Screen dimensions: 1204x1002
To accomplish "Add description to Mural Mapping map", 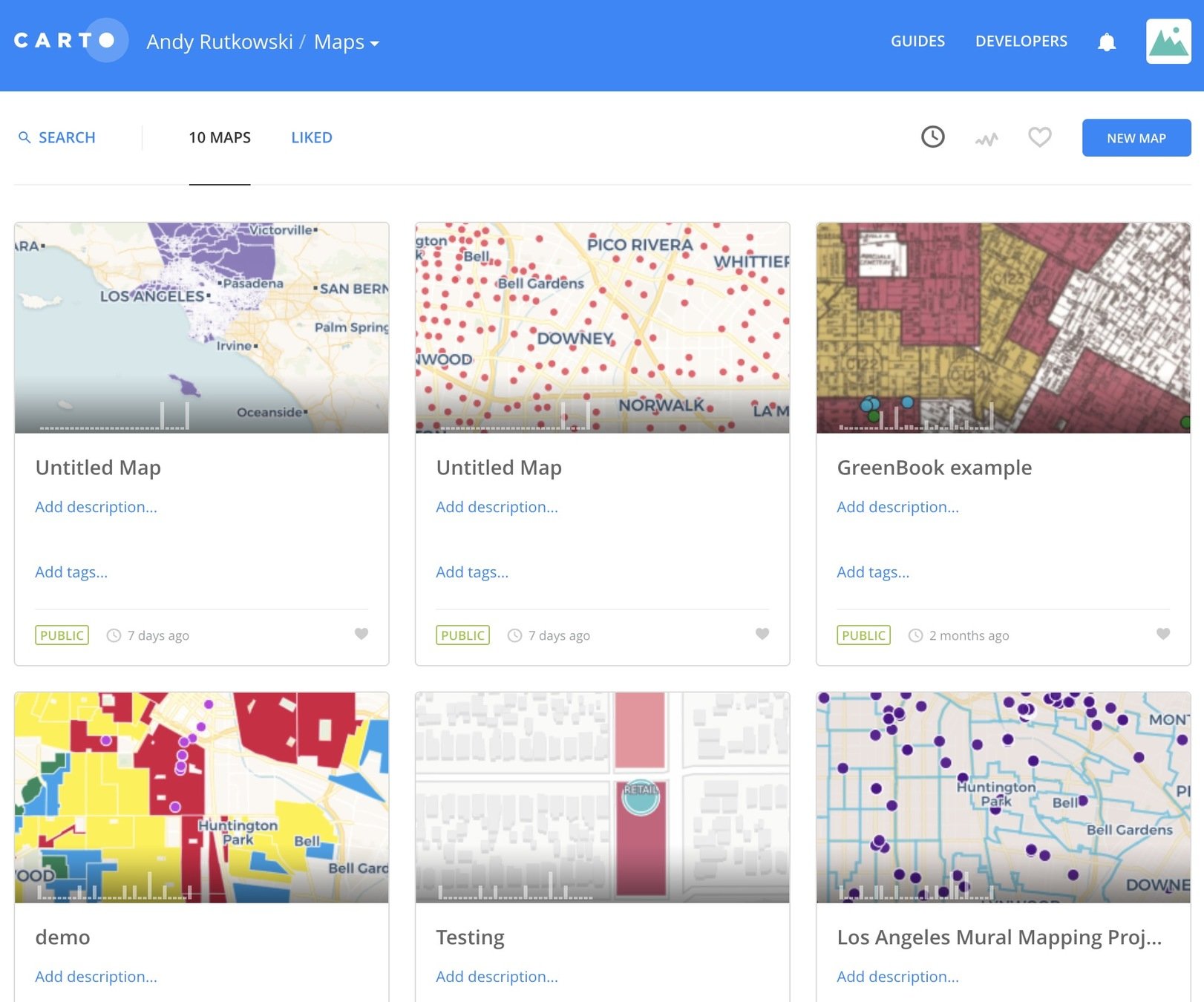I will click(897, 977).
